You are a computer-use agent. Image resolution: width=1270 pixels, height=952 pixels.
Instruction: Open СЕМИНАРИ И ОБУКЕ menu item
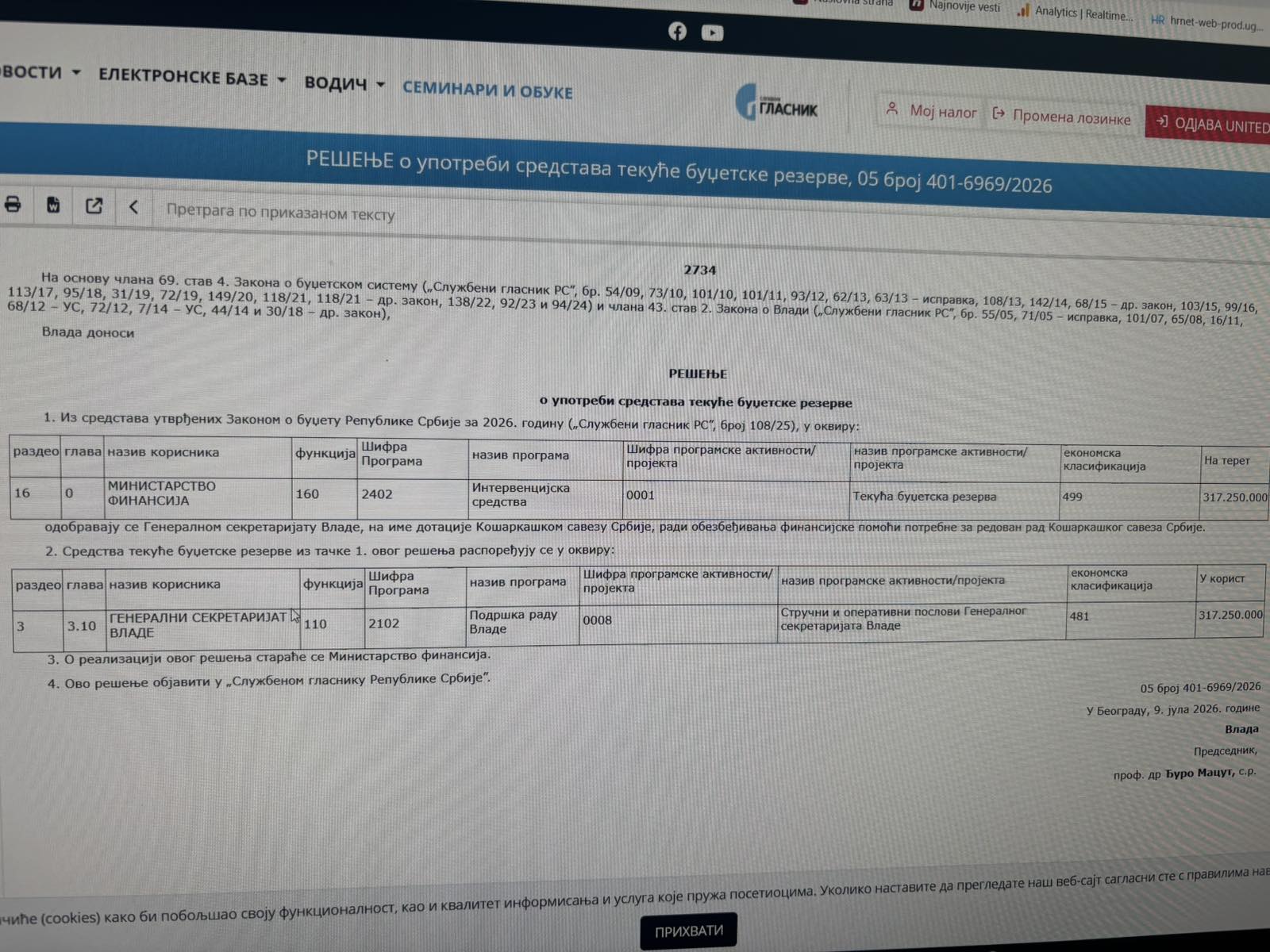(487, 90)
